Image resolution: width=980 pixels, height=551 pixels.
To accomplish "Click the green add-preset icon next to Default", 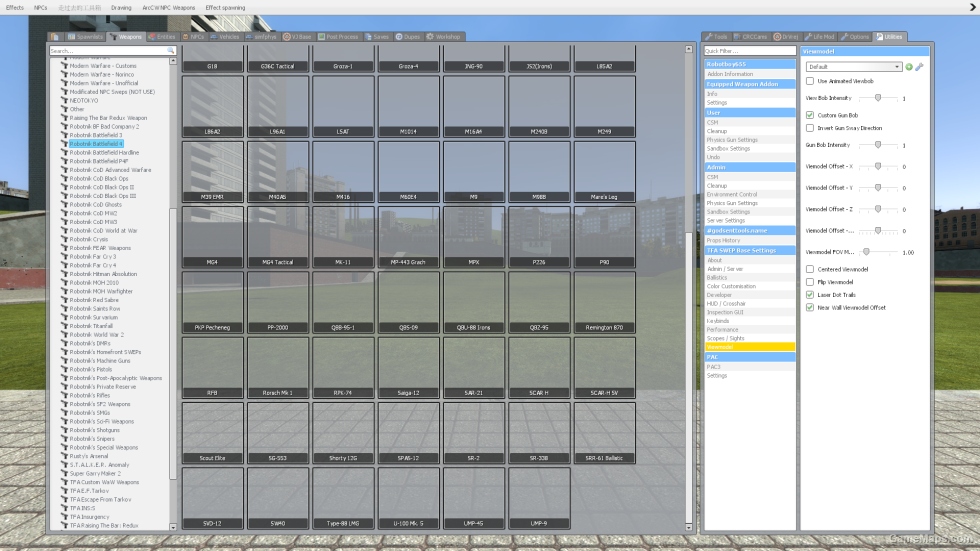I will (x=909, y=67).
